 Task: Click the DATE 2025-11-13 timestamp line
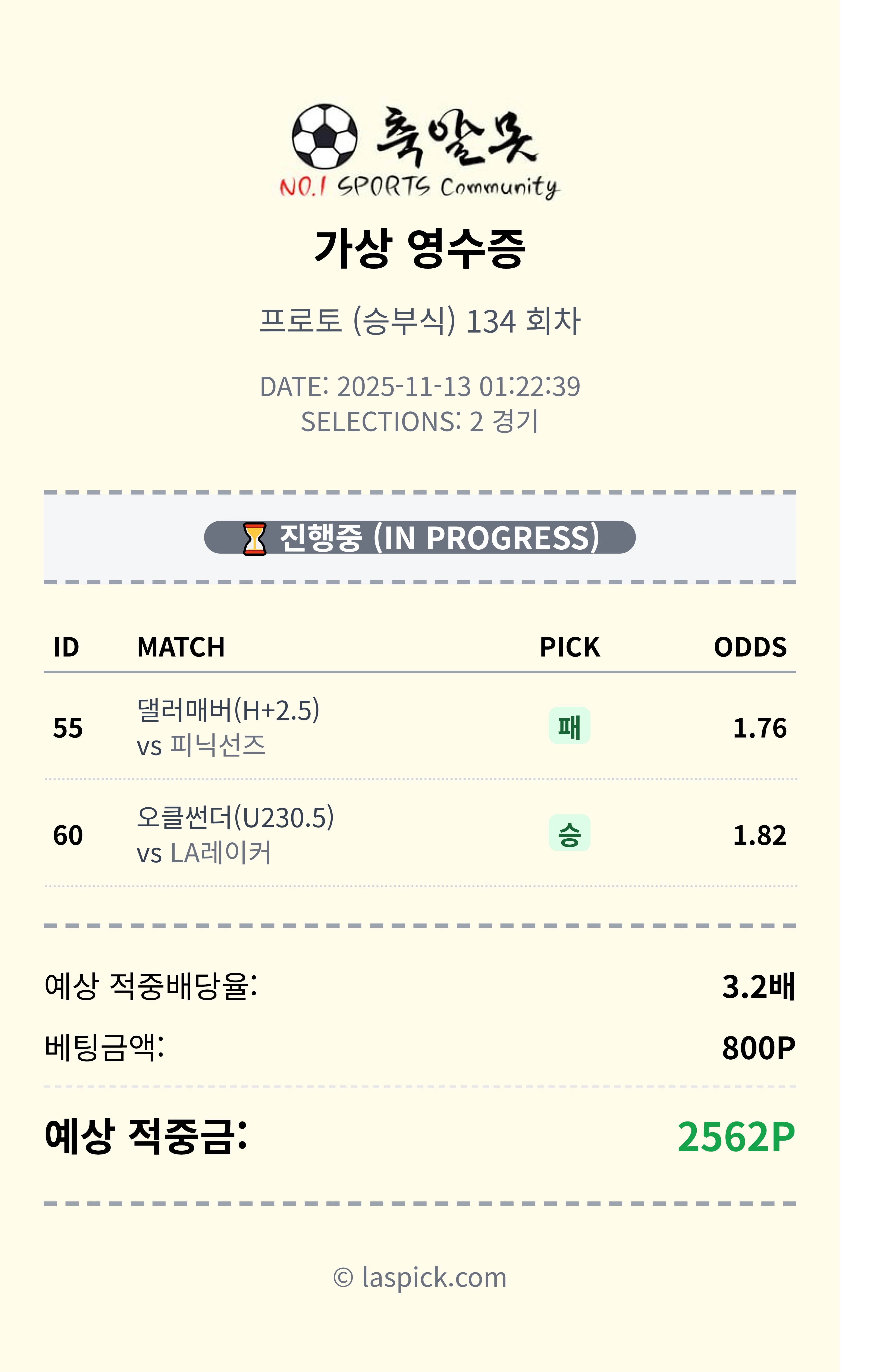(420, 386)
